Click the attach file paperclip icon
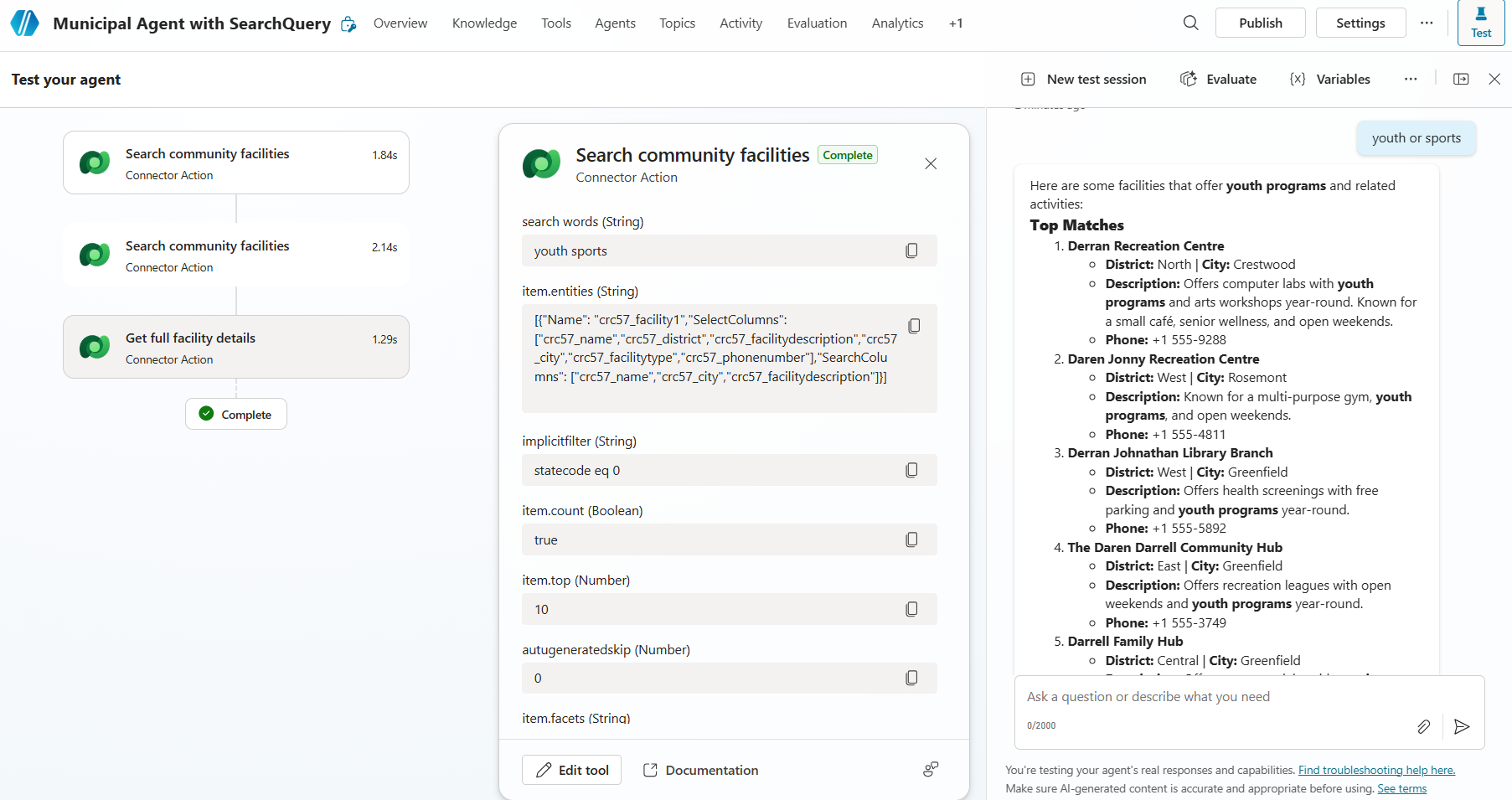Viewport: 1512px width, 800px height. [1423, 726]
